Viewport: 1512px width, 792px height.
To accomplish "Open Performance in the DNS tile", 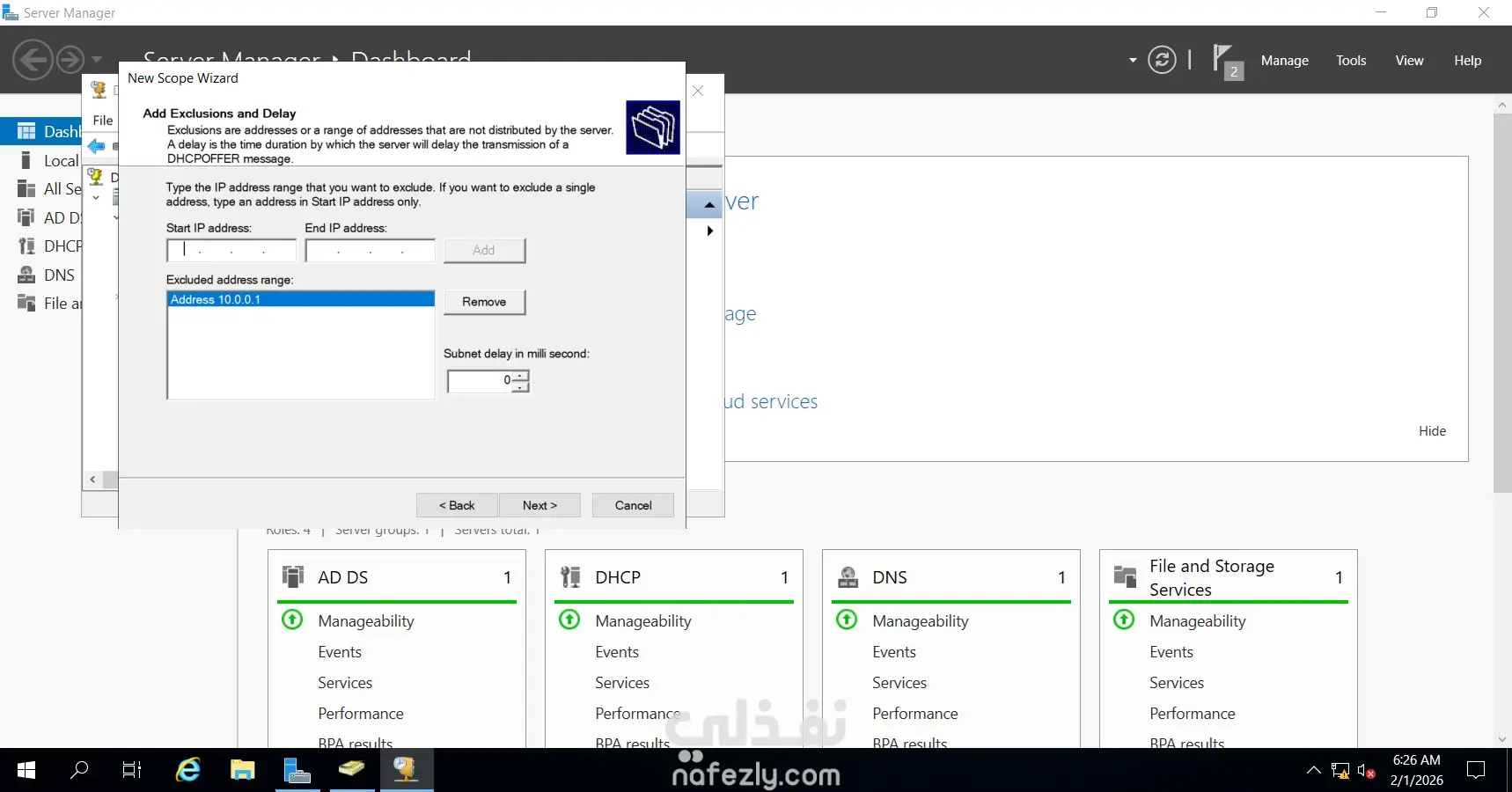I will tap(915, 714).
